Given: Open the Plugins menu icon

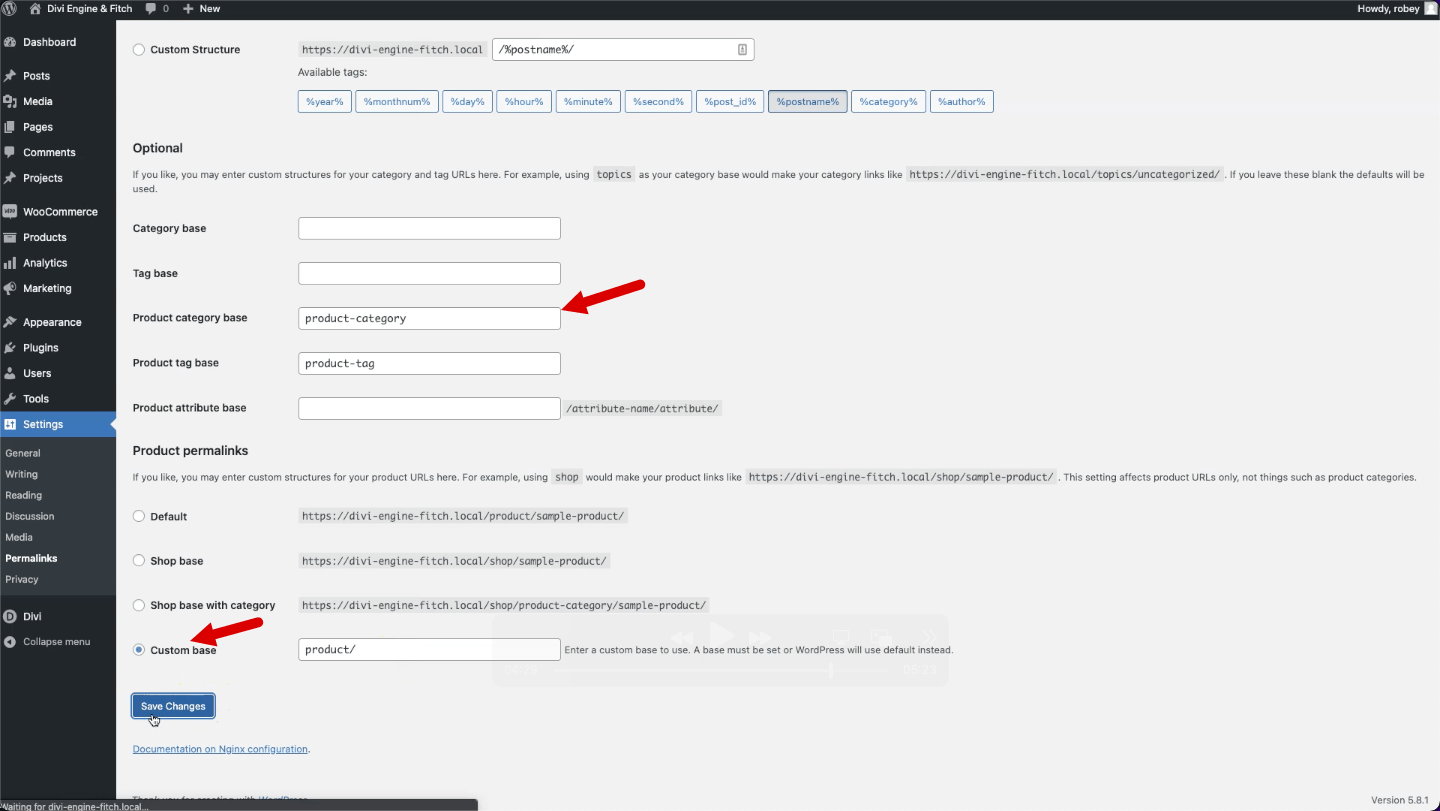Looking at the screenshot, I should click(10, 348).
